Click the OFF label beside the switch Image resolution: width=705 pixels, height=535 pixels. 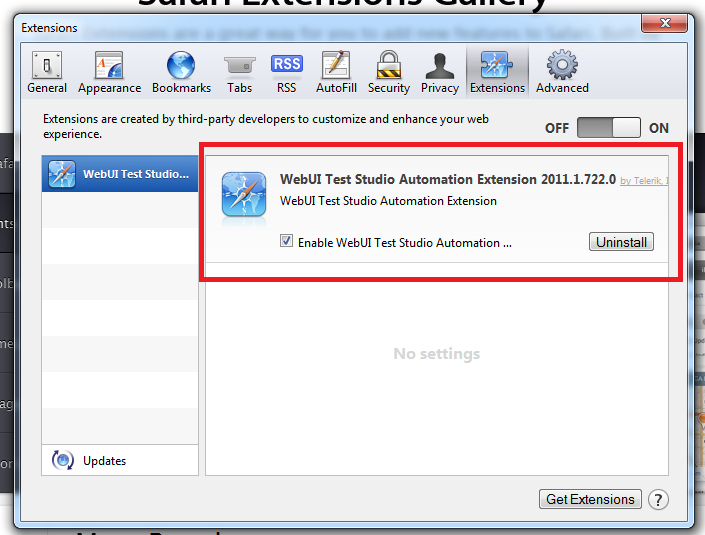(557, 128)
